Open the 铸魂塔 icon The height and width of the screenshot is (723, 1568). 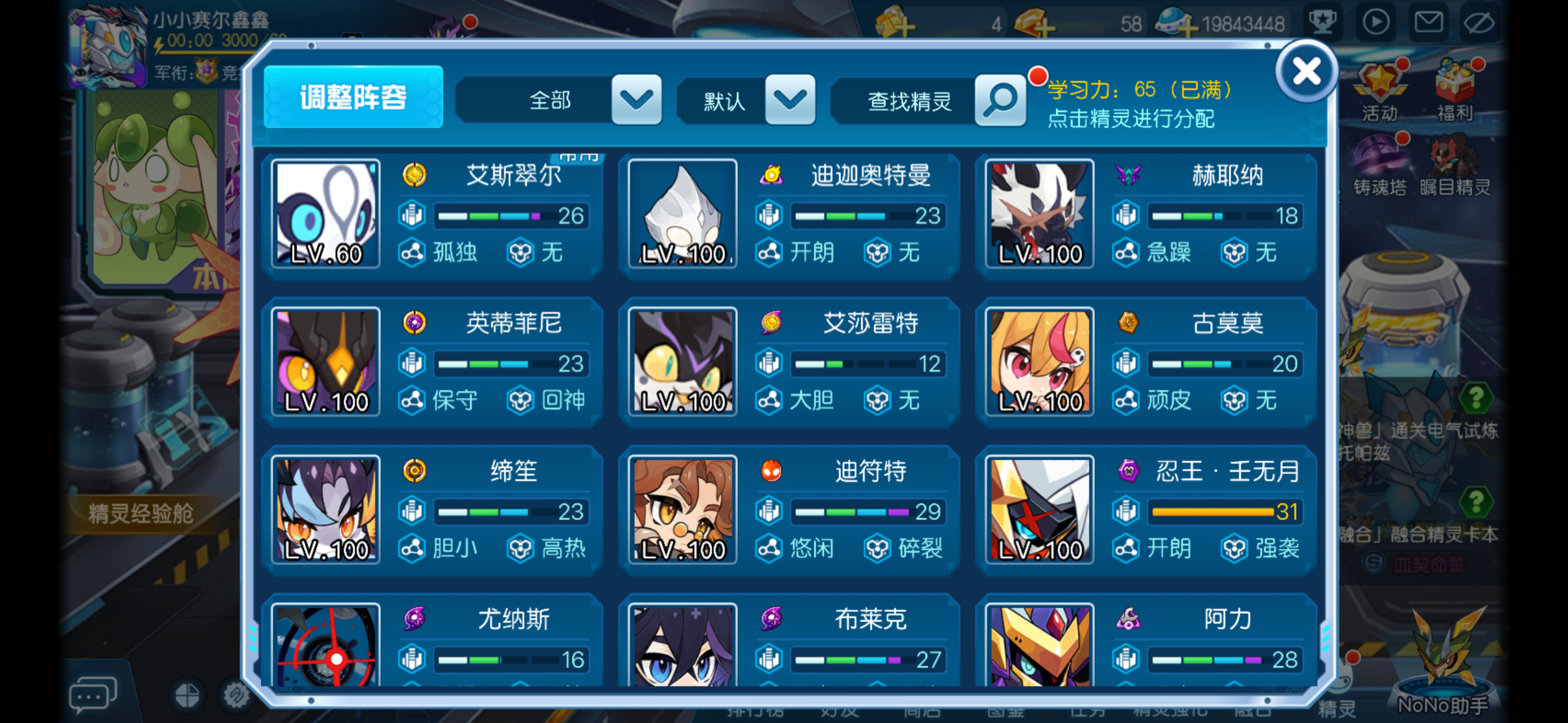coord(1380,164)
